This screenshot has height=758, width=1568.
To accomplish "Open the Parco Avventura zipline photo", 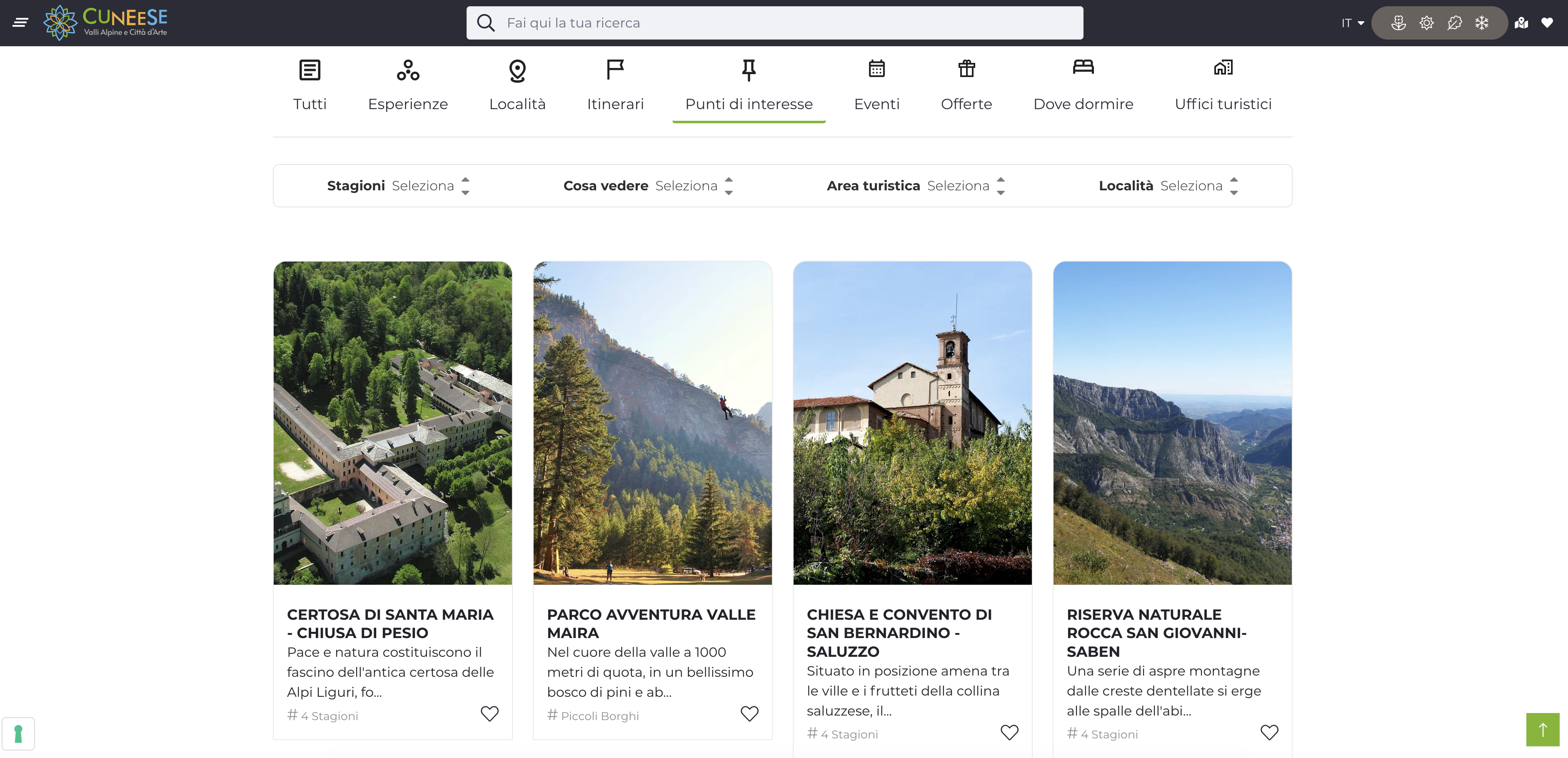I will (x=652, y=424).
